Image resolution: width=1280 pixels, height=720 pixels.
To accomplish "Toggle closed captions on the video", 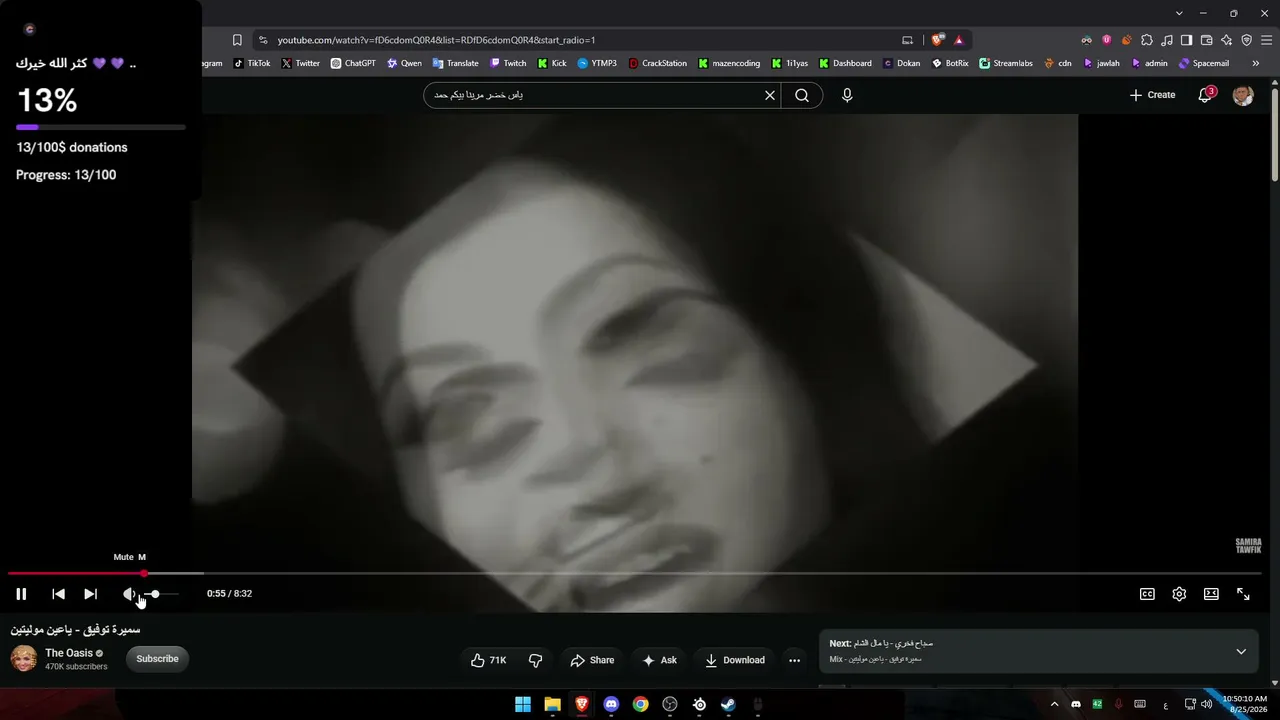I will pos(1148,594).
